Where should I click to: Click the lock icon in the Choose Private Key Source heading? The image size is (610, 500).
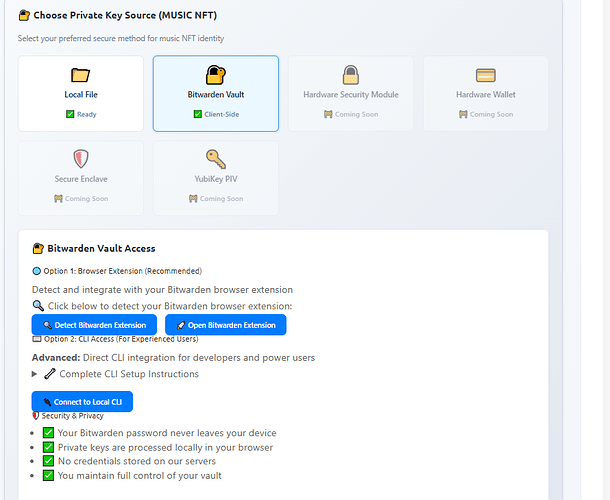pos(24,16)
